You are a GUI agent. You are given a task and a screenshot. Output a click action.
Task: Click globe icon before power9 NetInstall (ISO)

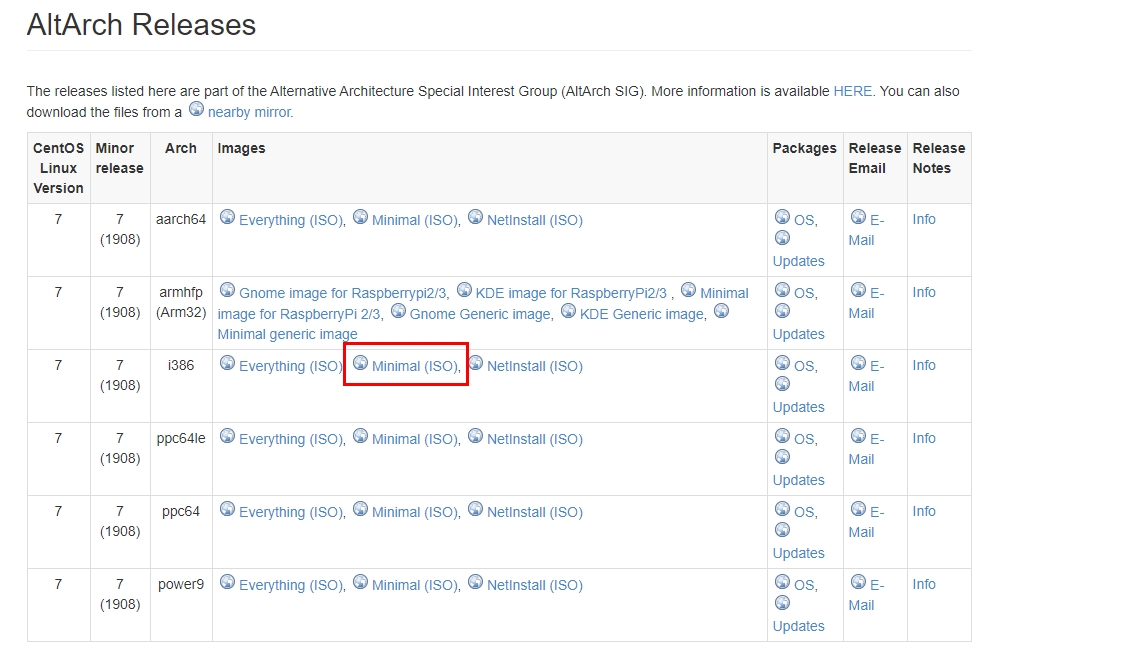point(476,582)
